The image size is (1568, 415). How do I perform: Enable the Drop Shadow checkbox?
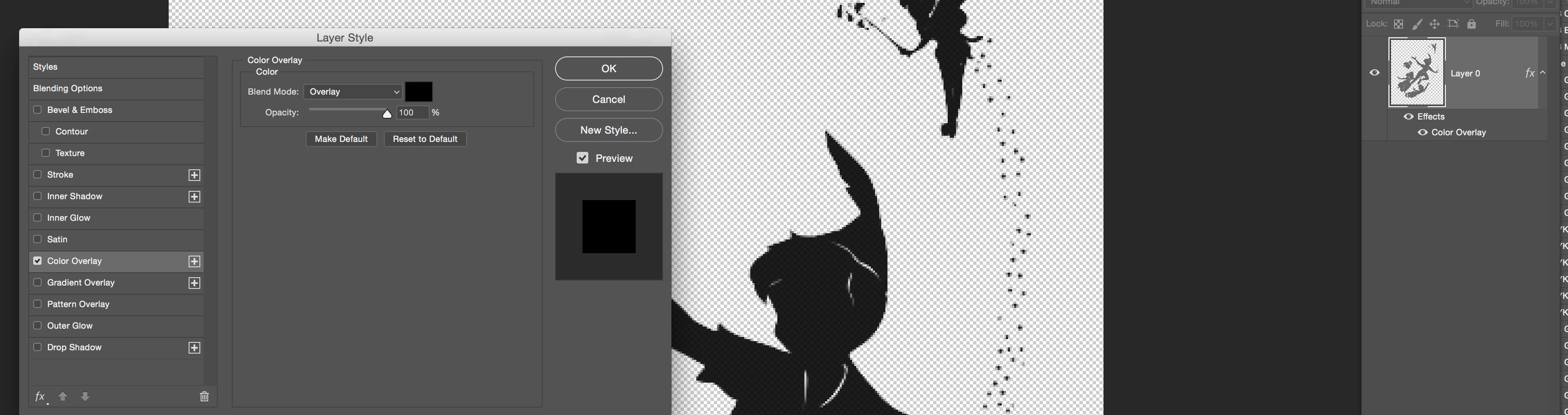[38, 347]
